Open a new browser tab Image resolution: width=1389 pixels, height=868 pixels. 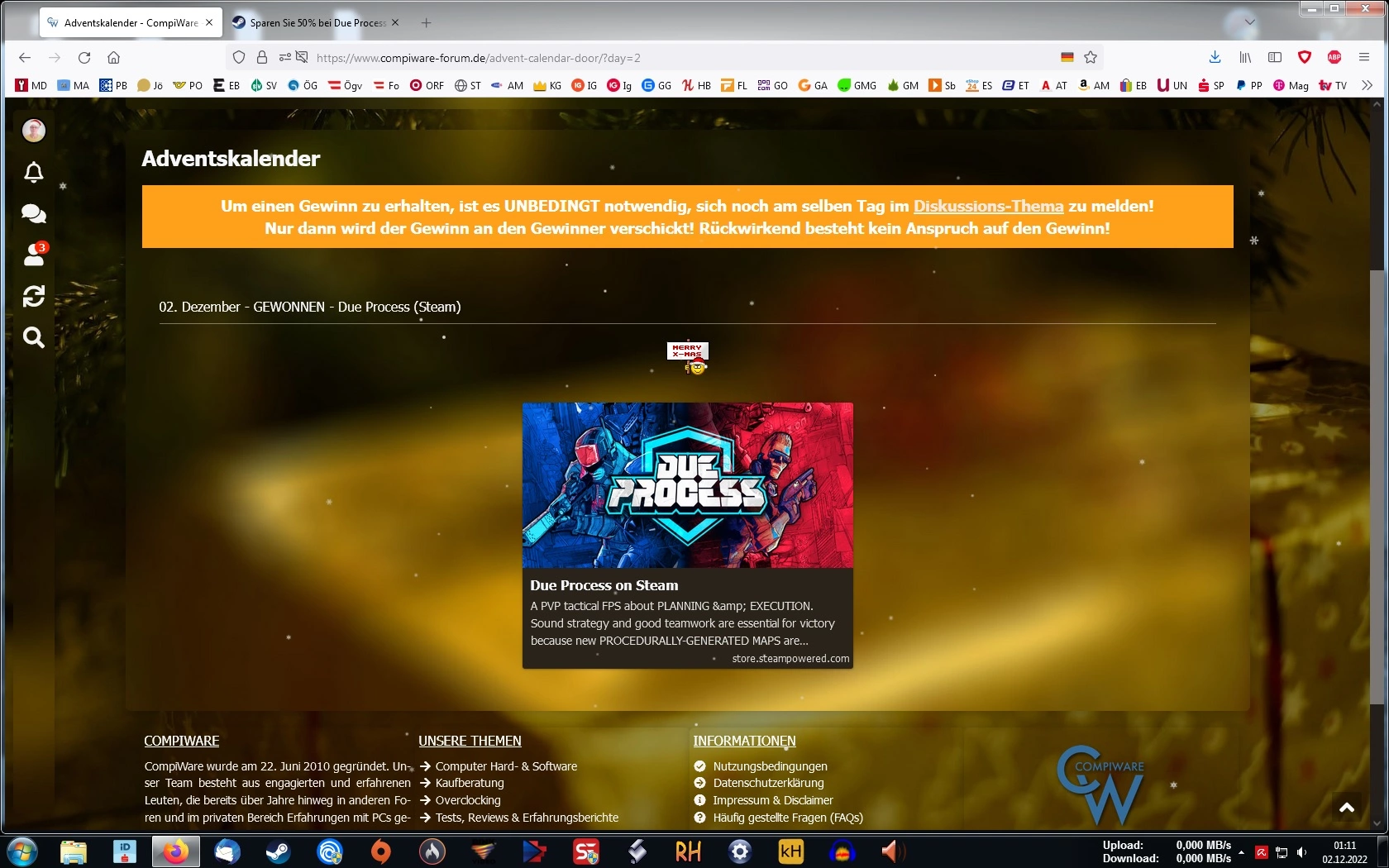[426, 22]
